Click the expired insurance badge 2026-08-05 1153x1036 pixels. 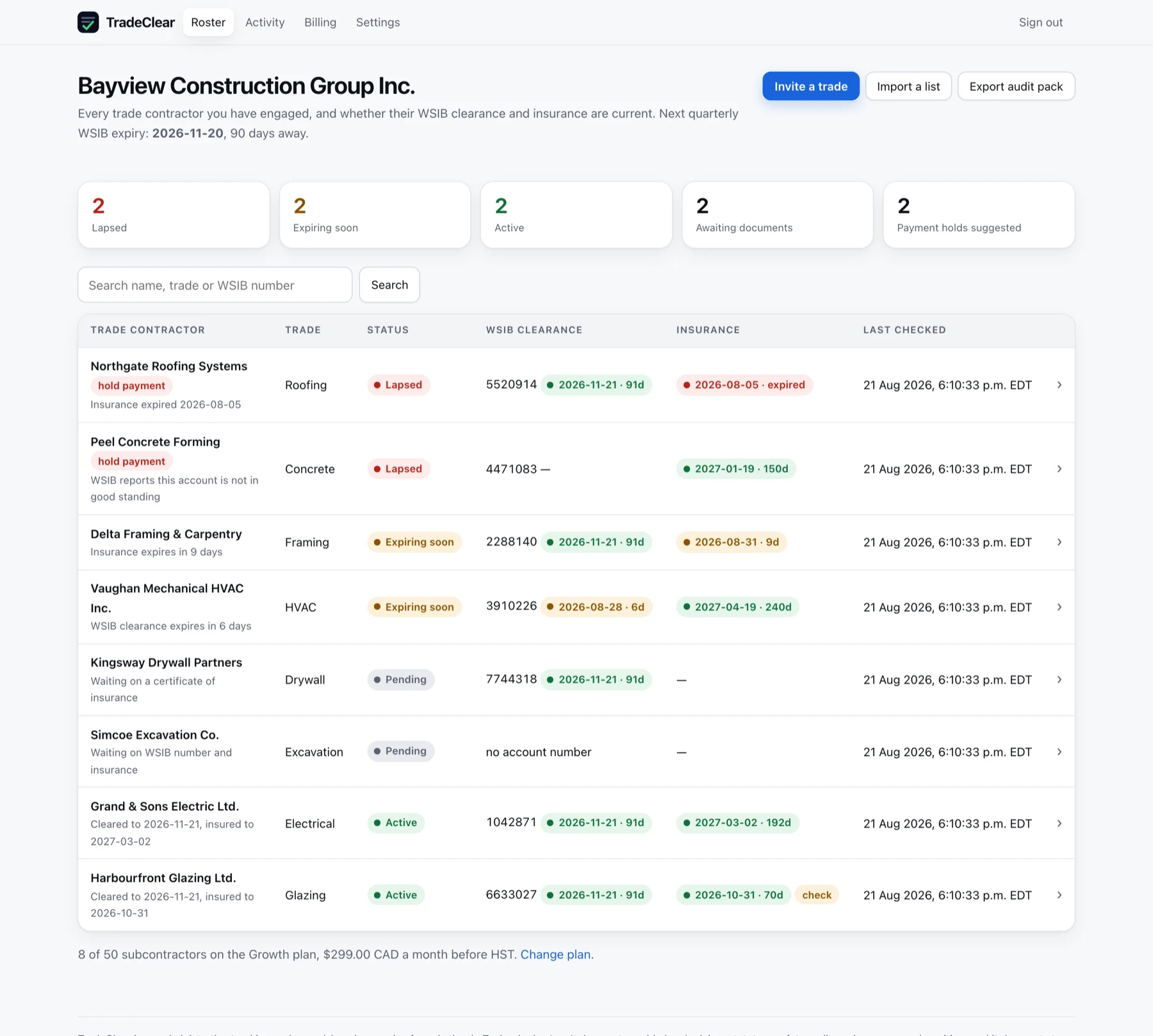tap(744, 385)
